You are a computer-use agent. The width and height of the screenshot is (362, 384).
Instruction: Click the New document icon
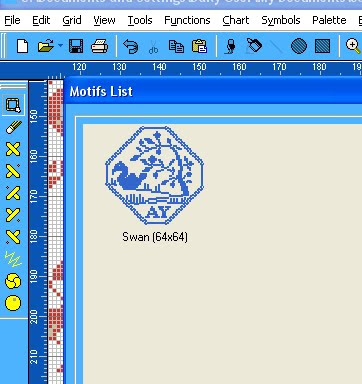[x=22, y=46]
